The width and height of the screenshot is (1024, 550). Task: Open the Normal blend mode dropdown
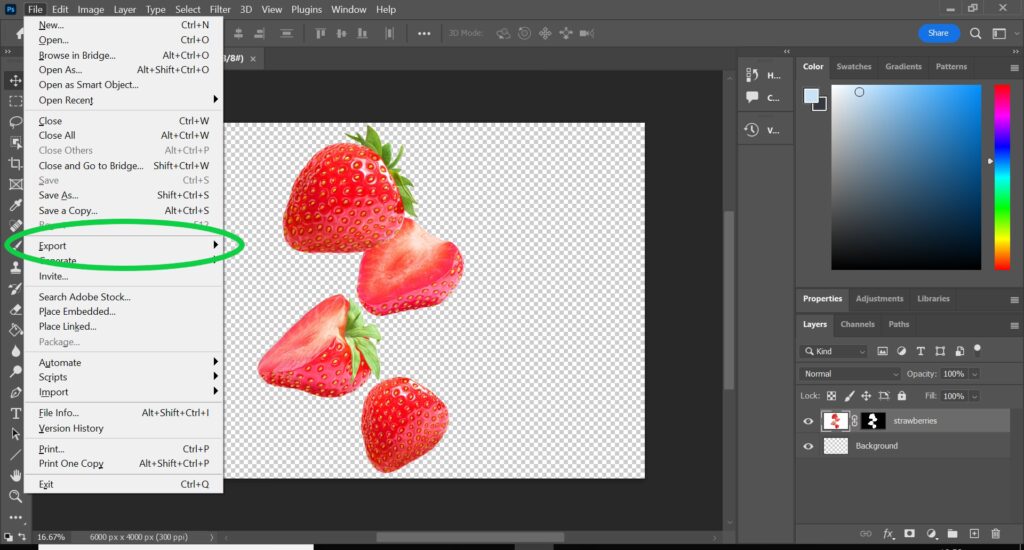tap(850, 374)
